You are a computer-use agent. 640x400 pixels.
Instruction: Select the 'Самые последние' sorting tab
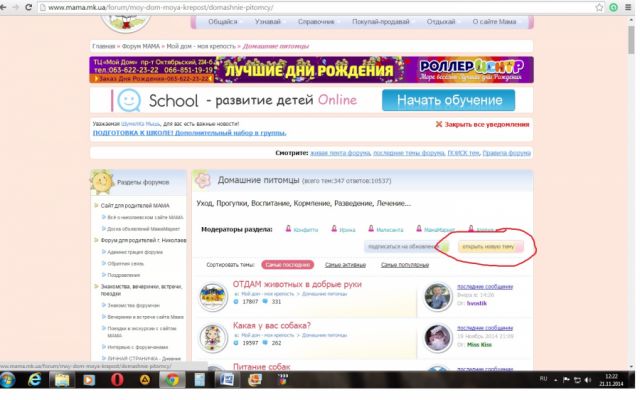point(287,265)
